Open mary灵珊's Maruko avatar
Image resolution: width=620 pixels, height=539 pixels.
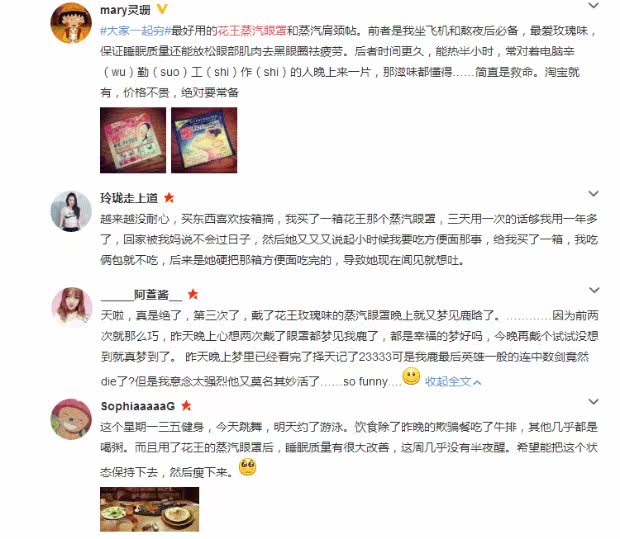pyautogui.click(x=71, y=23)
